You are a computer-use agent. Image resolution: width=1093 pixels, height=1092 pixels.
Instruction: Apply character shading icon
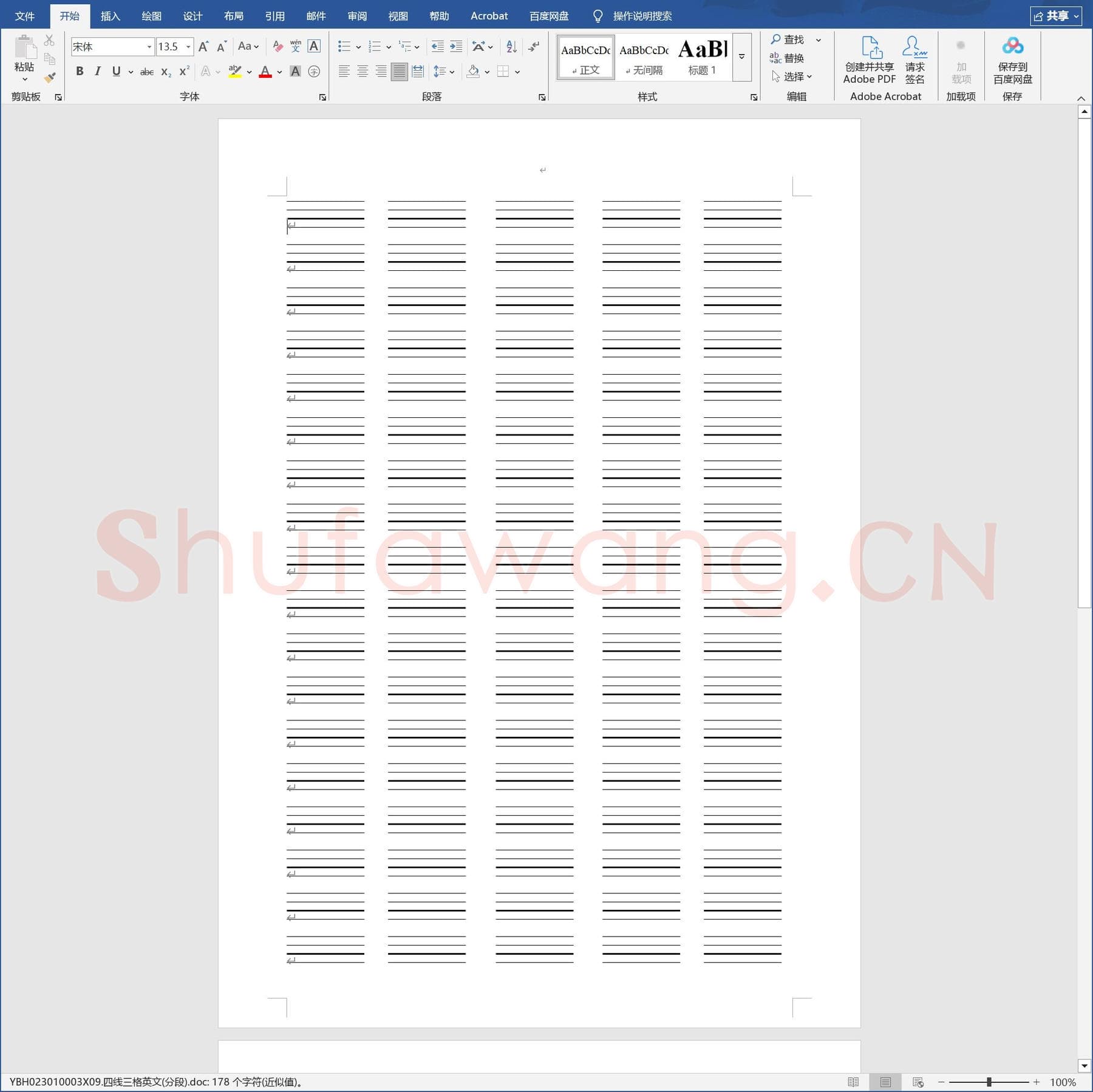coord(296,72)
